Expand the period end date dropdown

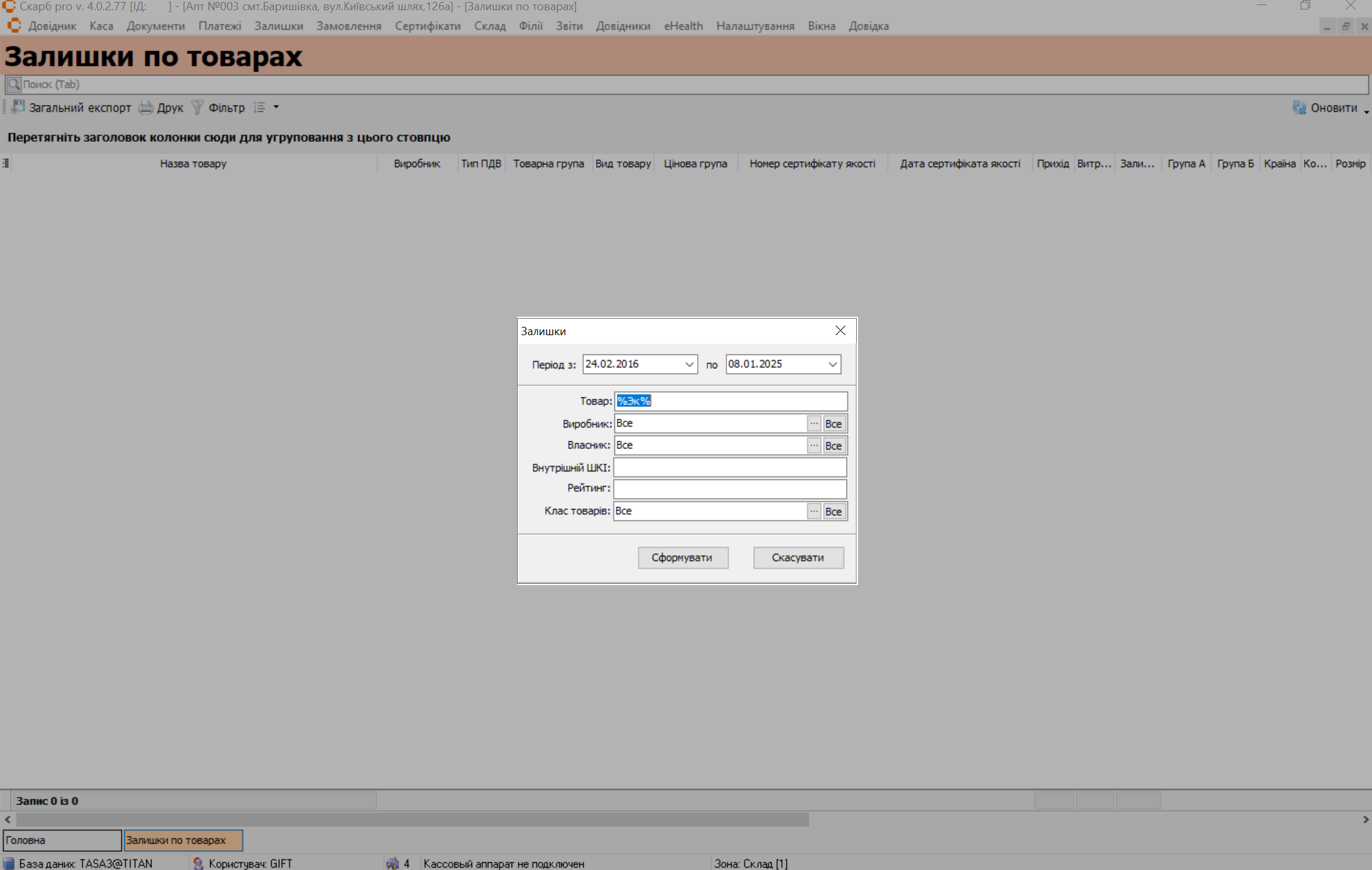click(832, 364)
